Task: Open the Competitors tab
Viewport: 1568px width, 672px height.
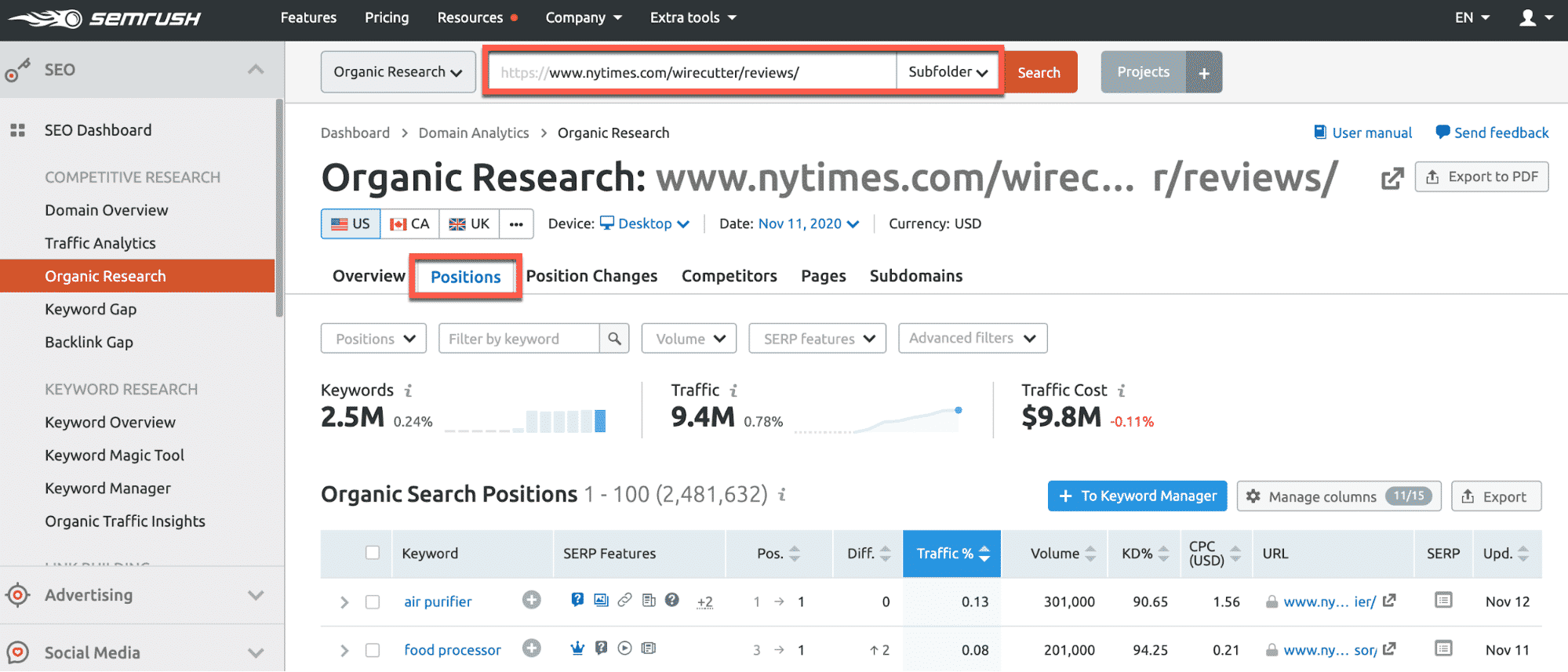Action: pyautogui.click(x=729, y=276)
